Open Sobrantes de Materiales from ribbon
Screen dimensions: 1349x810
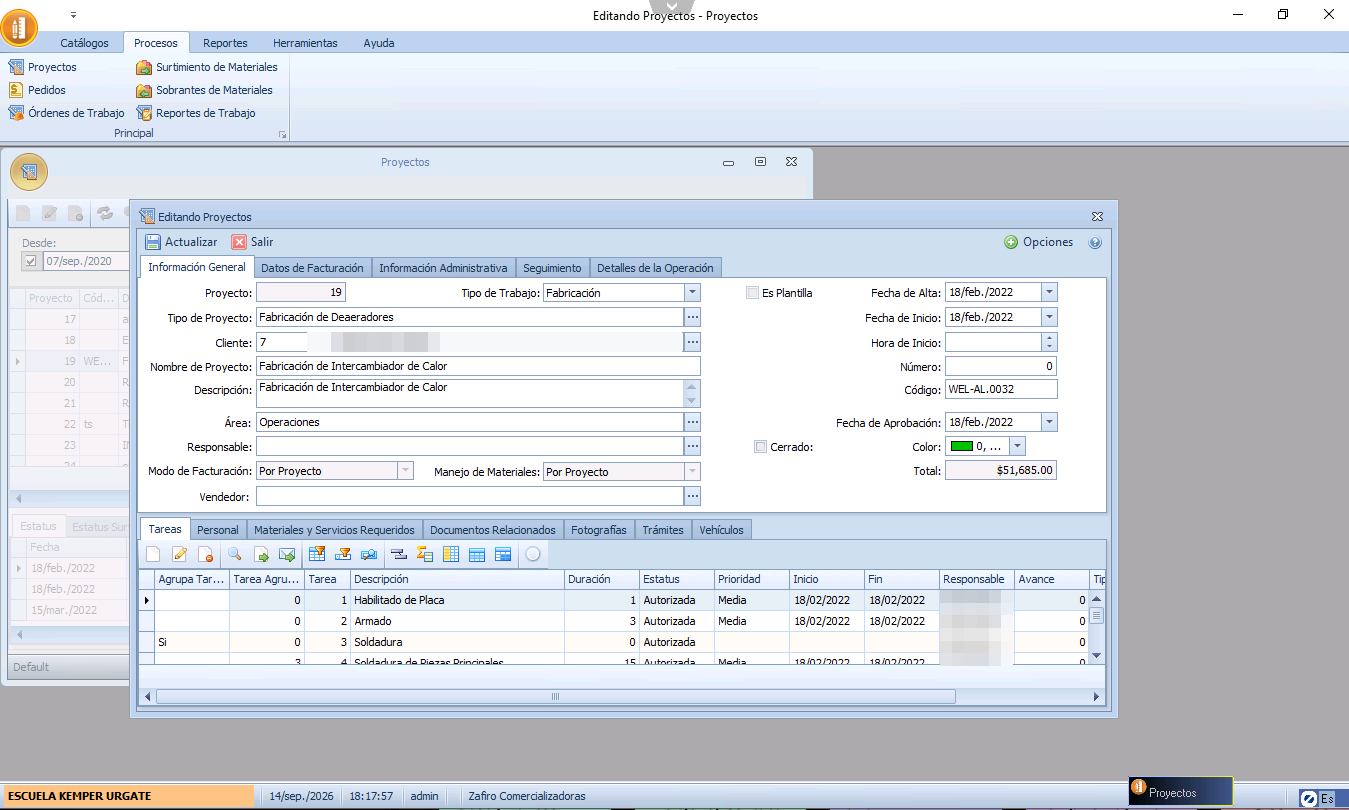click(x=205, y=90)
